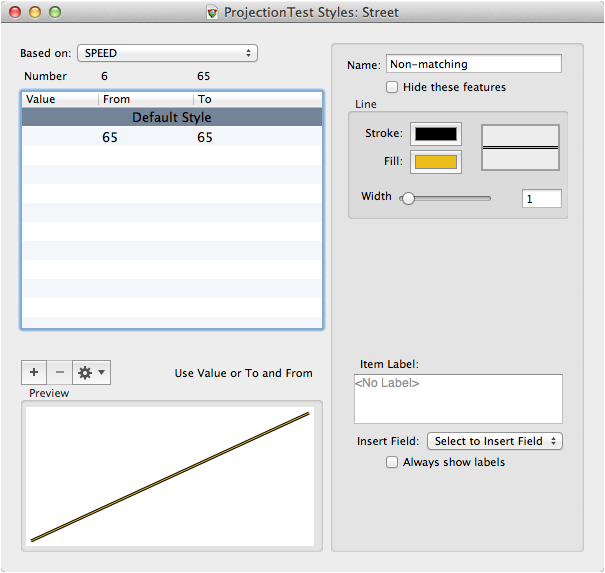
Task: Zoom window with green button
Action: [55, 12]
